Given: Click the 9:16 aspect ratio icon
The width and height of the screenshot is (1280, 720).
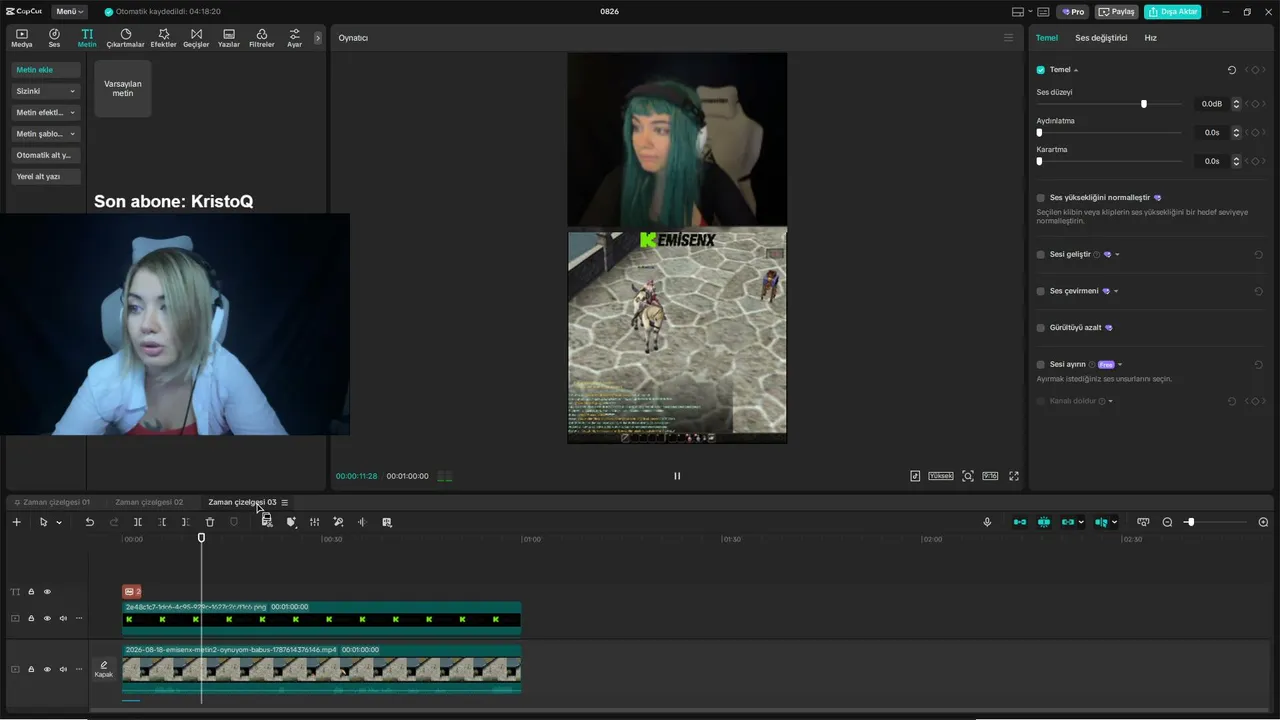Looking at the screenshot, I should click(990, 476).
